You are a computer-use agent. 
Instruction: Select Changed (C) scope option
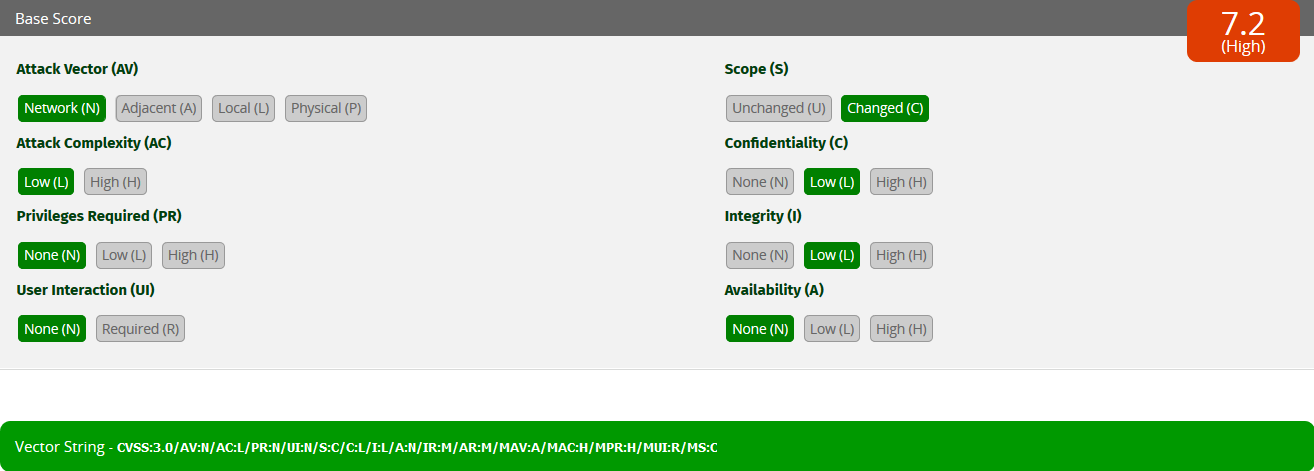coord(885,108)
